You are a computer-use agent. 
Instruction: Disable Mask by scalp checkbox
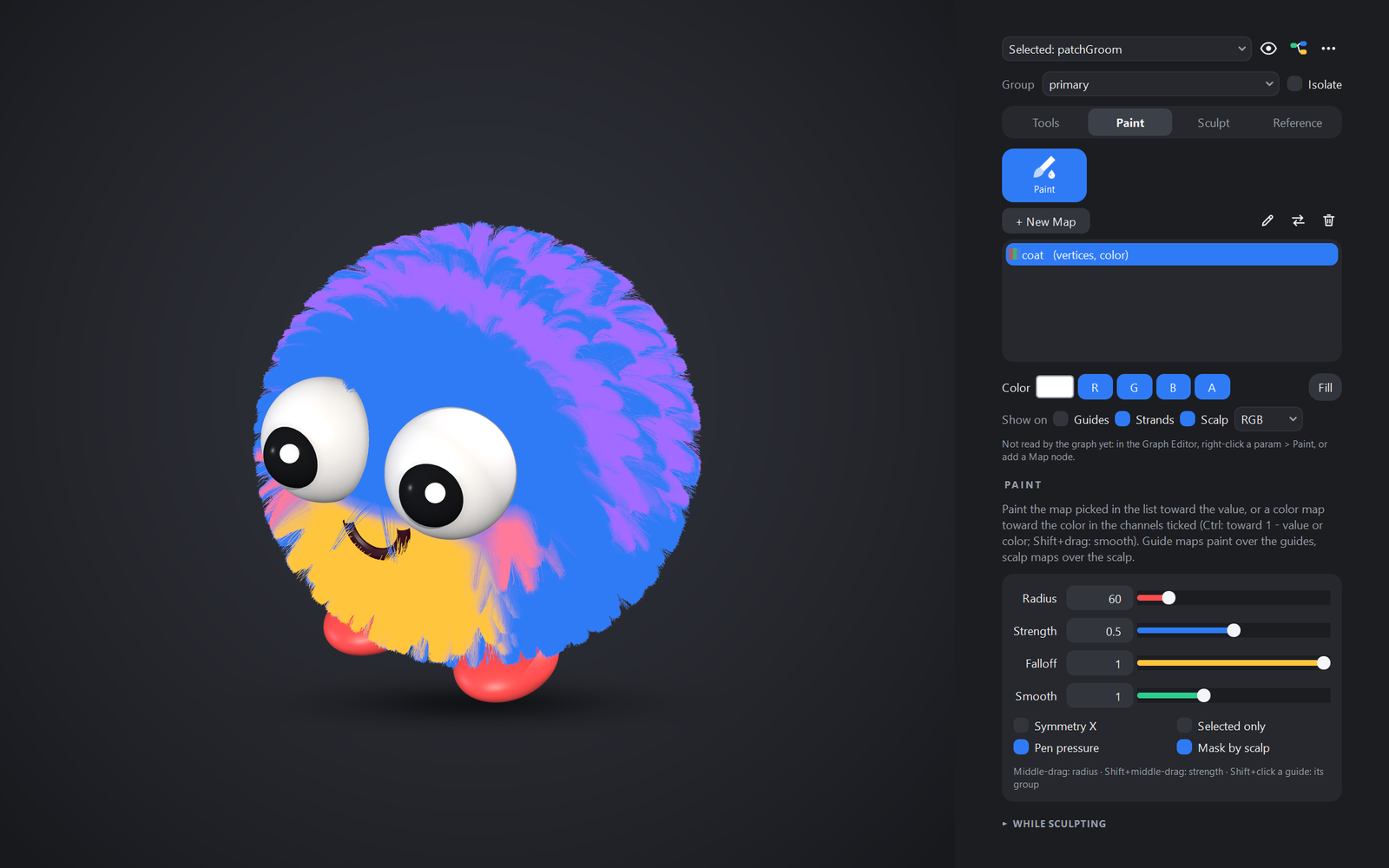point(1184,747)
